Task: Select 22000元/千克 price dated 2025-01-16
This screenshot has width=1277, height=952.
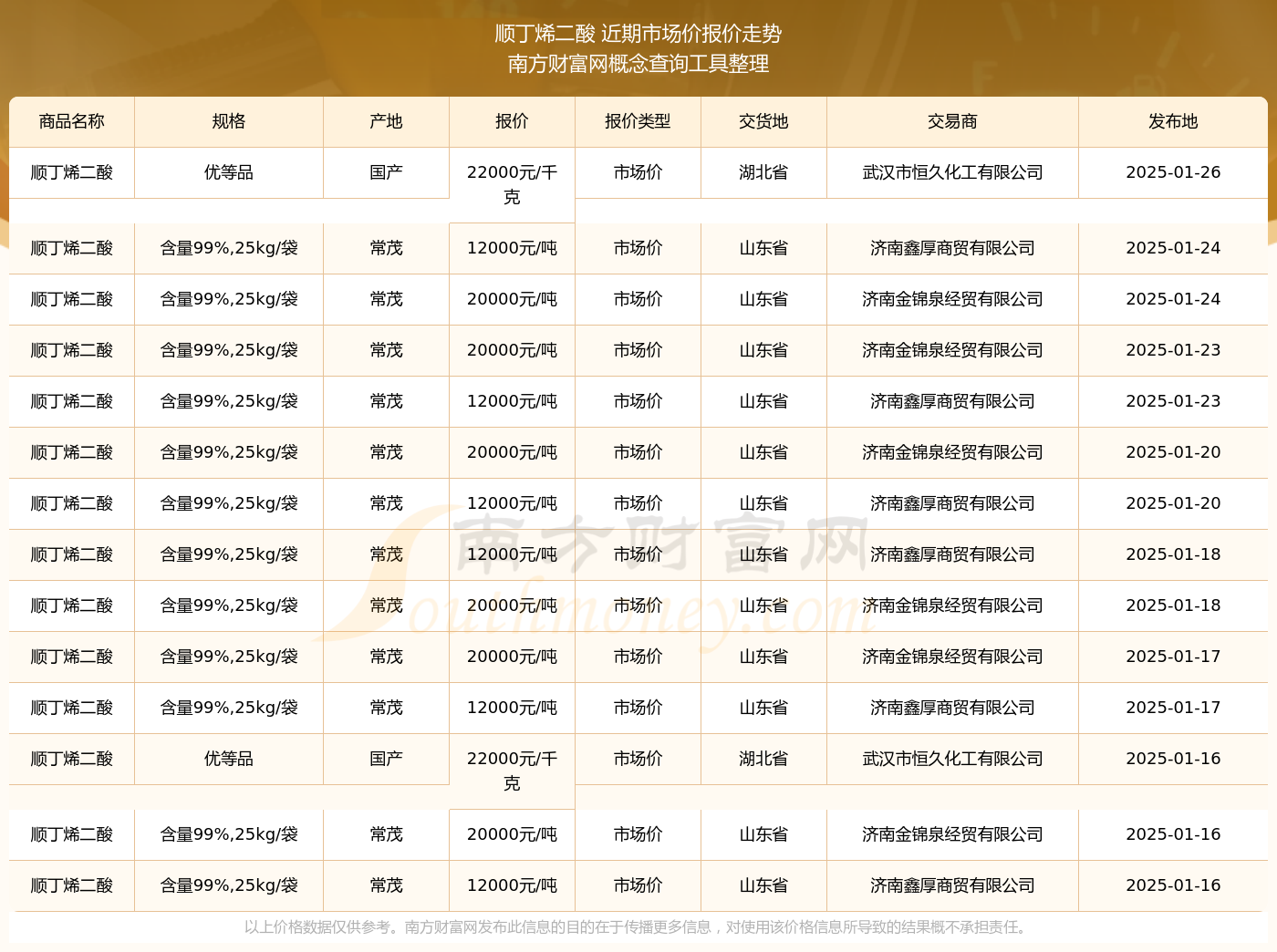Action: [x=512, y=771]
